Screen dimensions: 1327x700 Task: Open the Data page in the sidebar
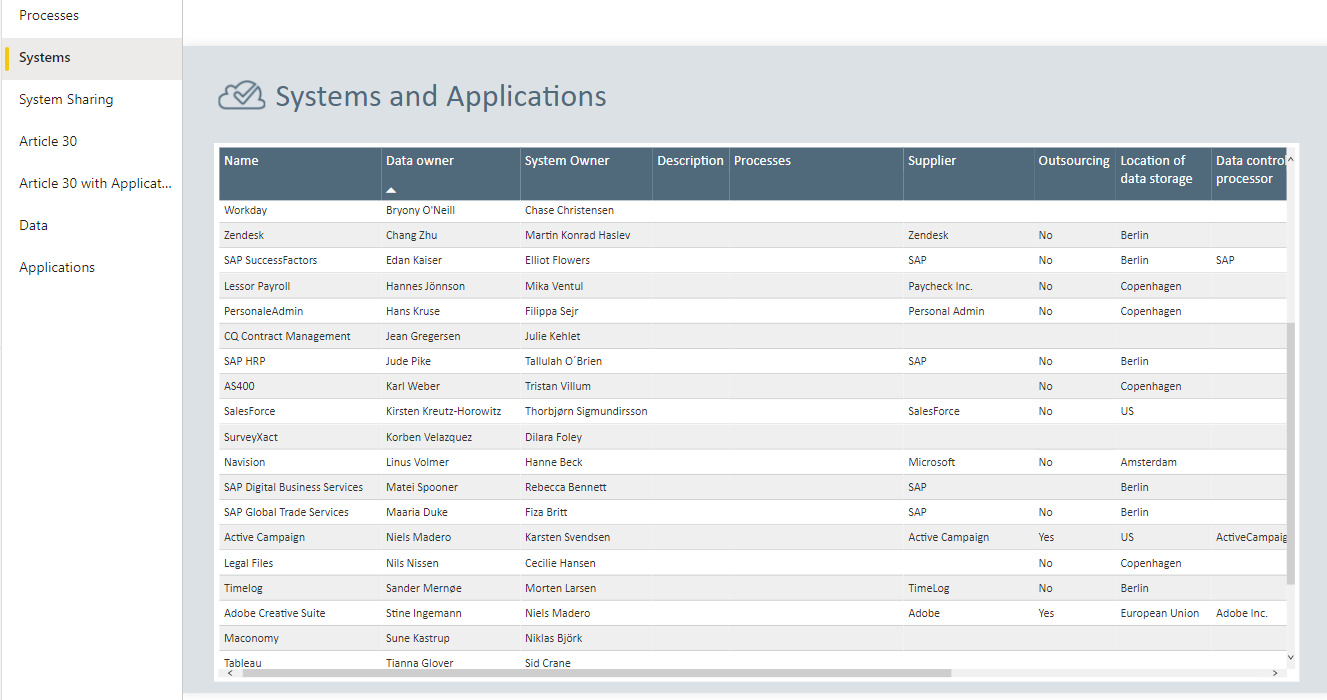pyautogui.click(x=33, y=226)
